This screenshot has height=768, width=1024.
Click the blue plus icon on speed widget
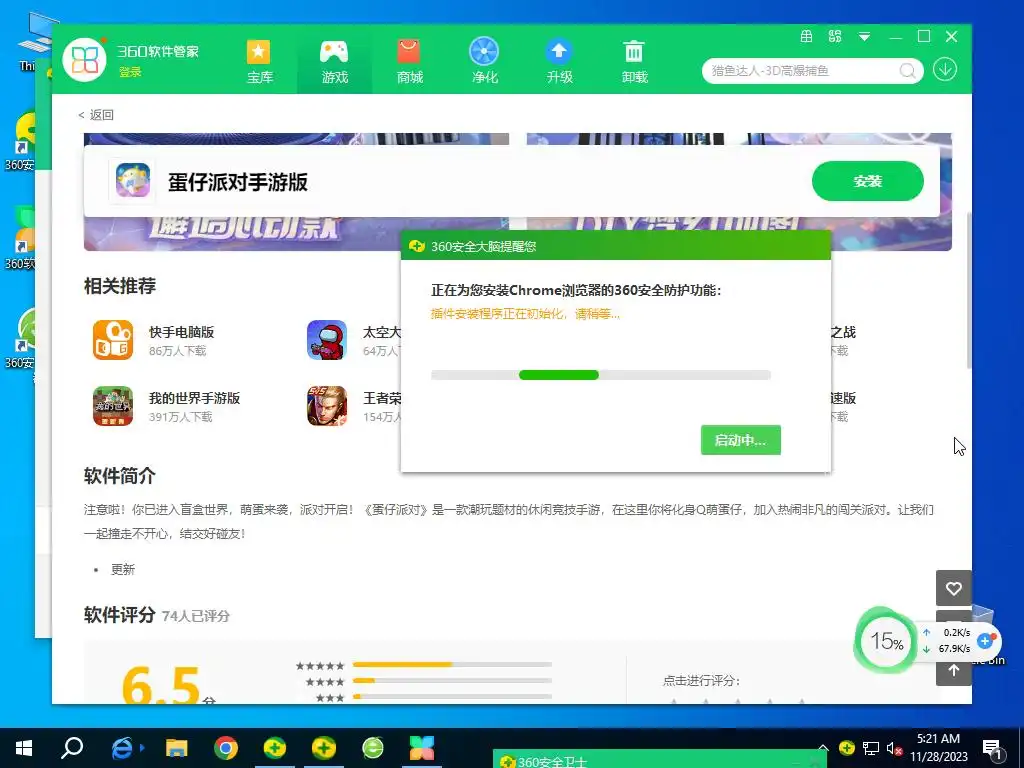[x=985, y=641]
